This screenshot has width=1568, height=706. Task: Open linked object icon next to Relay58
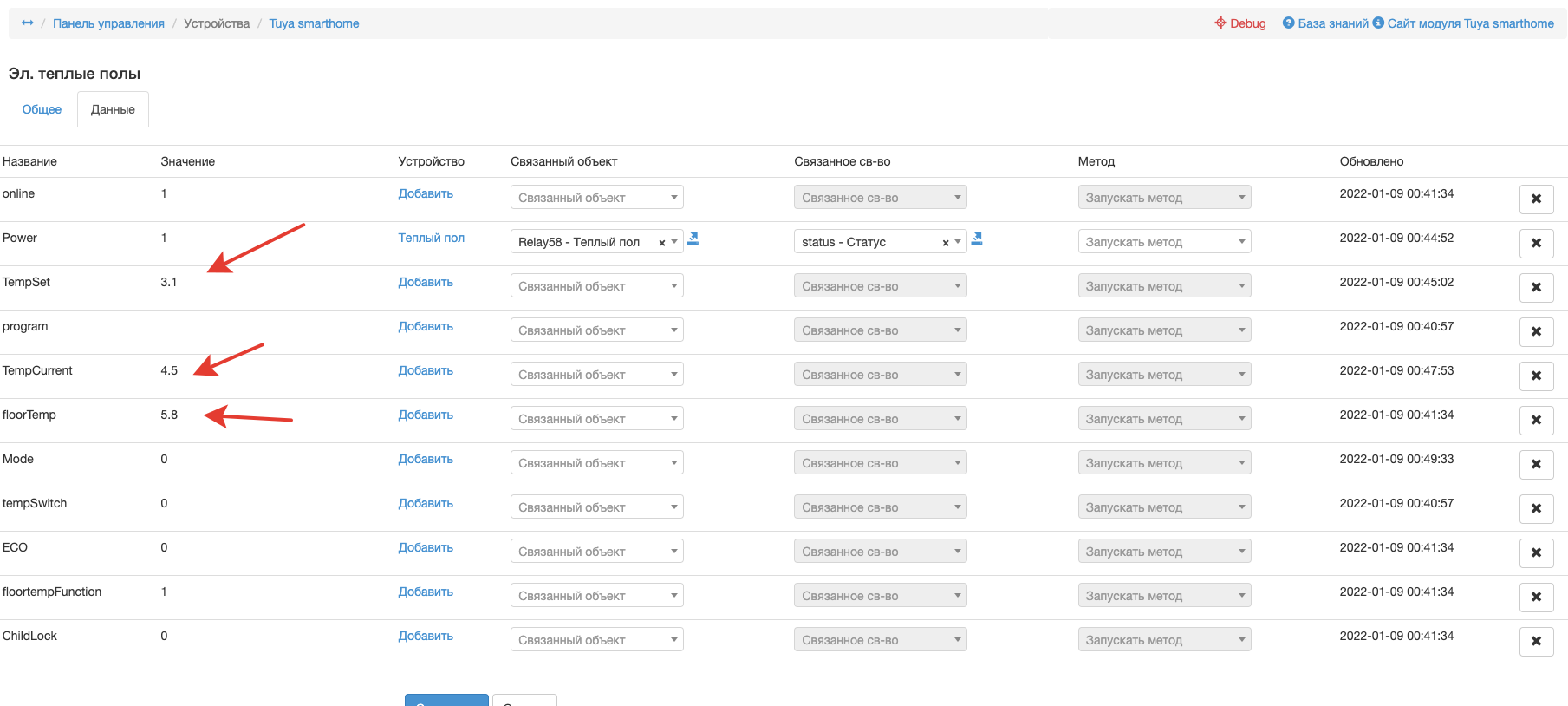pyautogui.click(x=693, y=239)
